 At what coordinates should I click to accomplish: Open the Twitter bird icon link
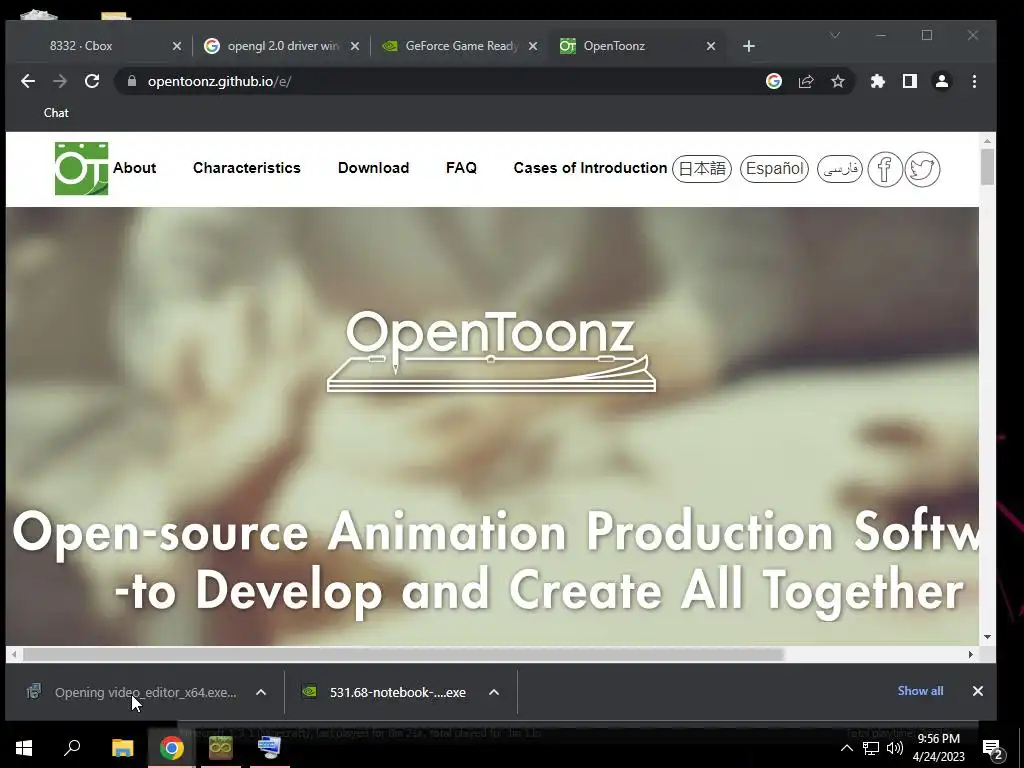(x=922, y=169)
